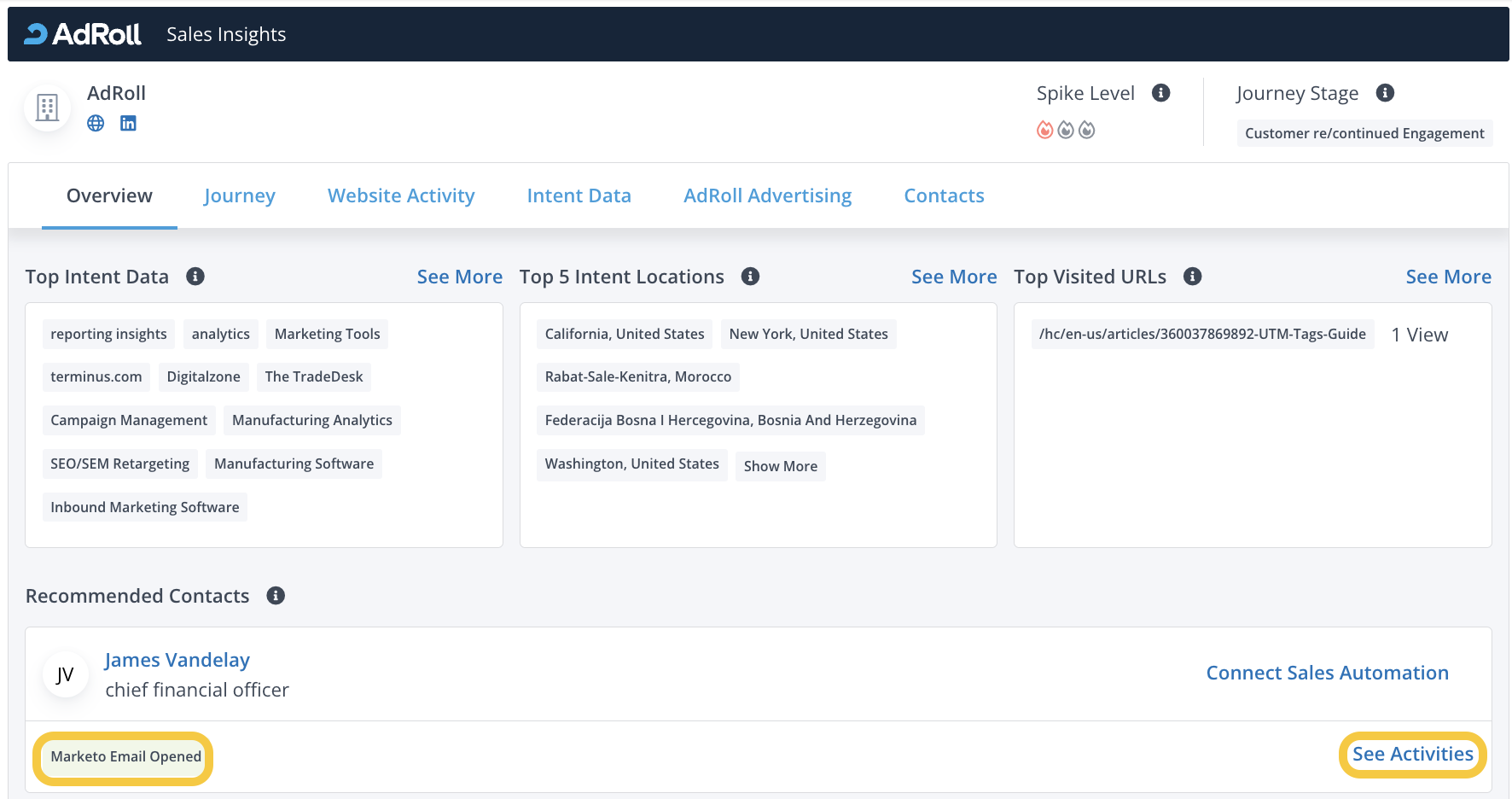Open James Vandelay contact link
This screenshot has width=1512, height=799.
pyautogui.click(x=177, y=660)
